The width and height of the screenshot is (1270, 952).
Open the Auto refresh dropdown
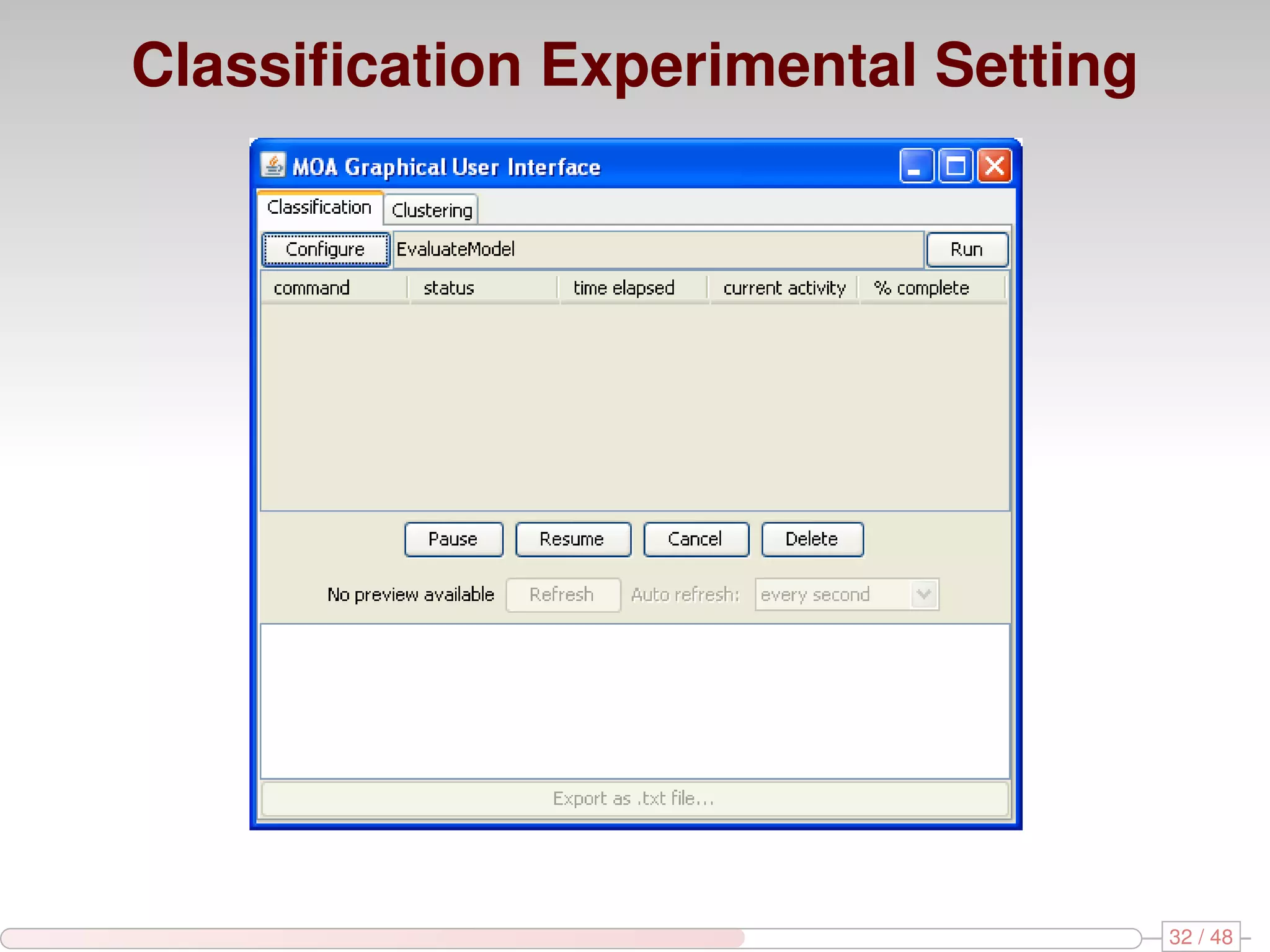(846, 594)
